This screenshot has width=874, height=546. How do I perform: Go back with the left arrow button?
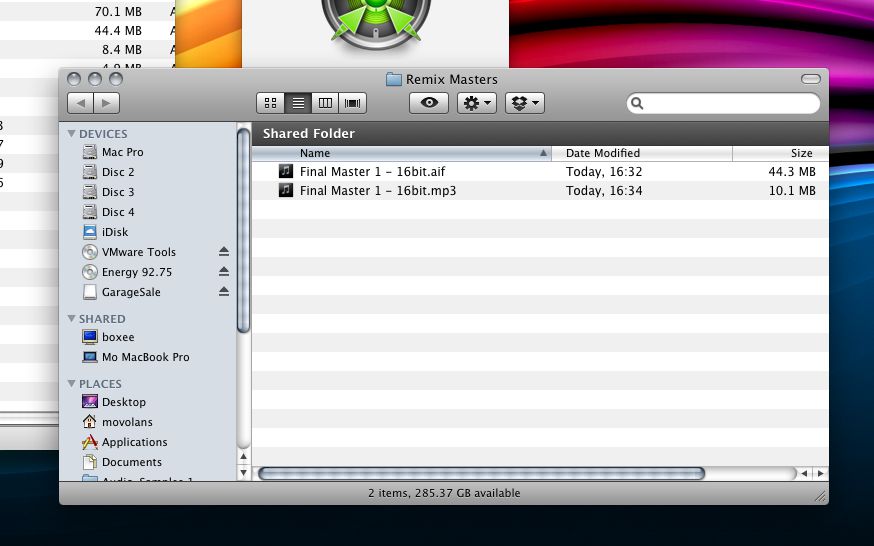pos(80,103)
